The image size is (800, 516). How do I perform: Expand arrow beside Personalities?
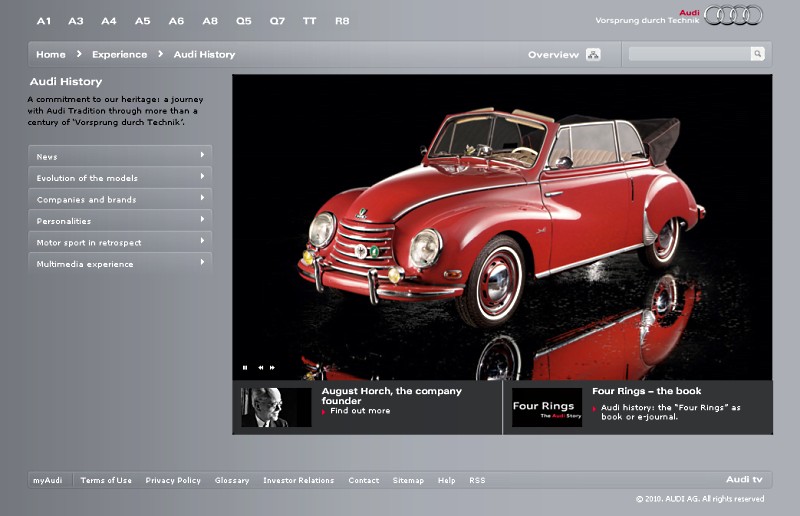click(203, 219)
